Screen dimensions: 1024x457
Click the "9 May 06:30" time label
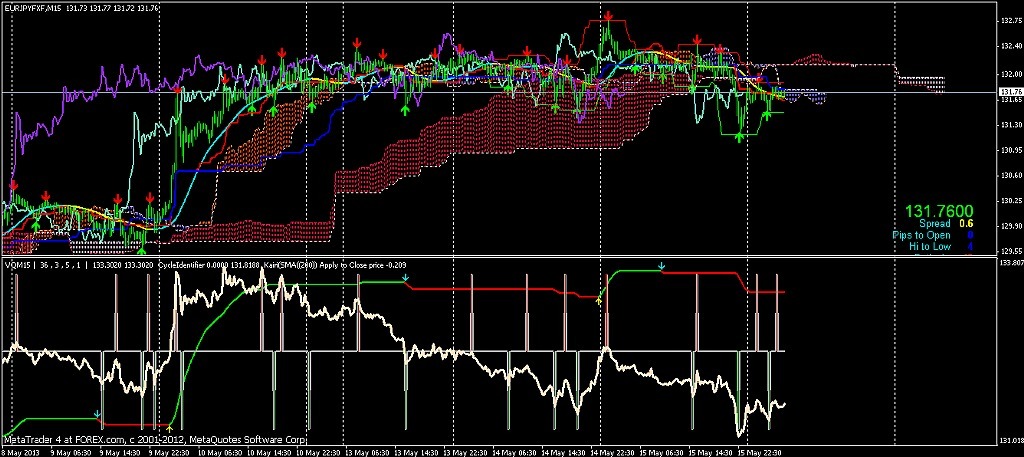pos(71,452)
